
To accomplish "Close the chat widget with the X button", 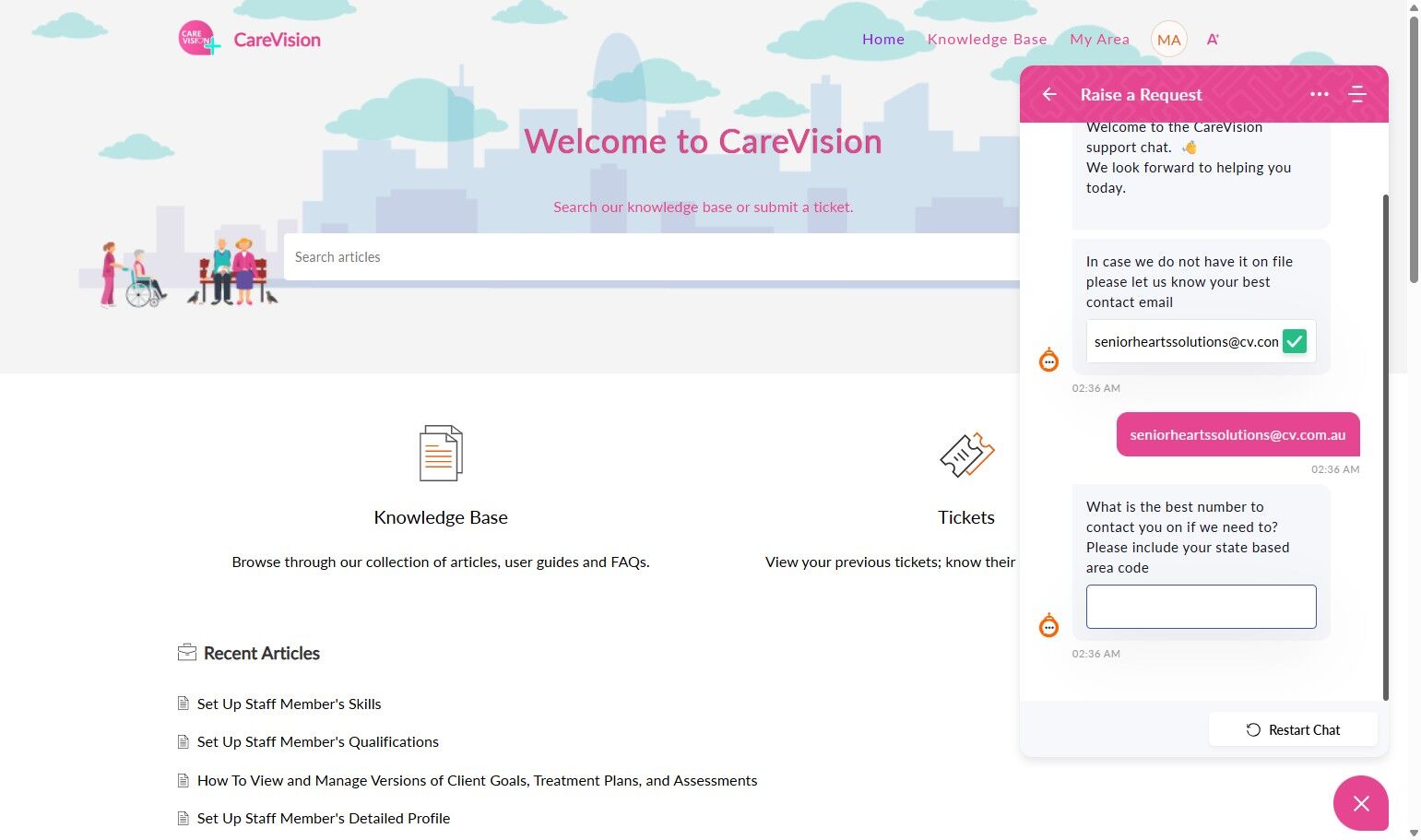I will (x=1361, y=803).
